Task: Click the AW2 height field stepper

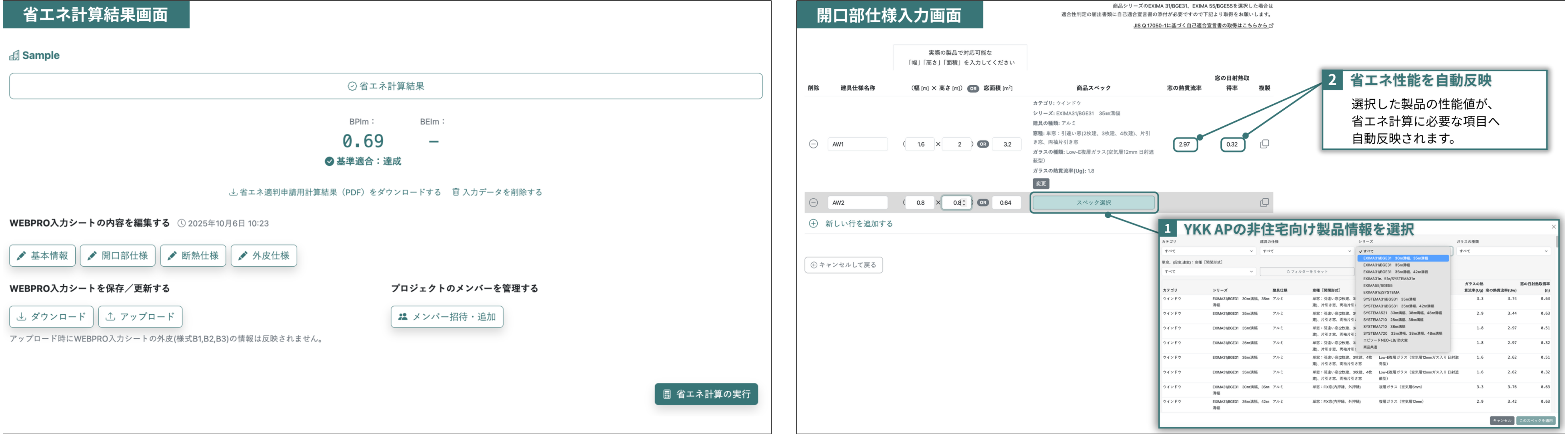Action: point(964,202)
